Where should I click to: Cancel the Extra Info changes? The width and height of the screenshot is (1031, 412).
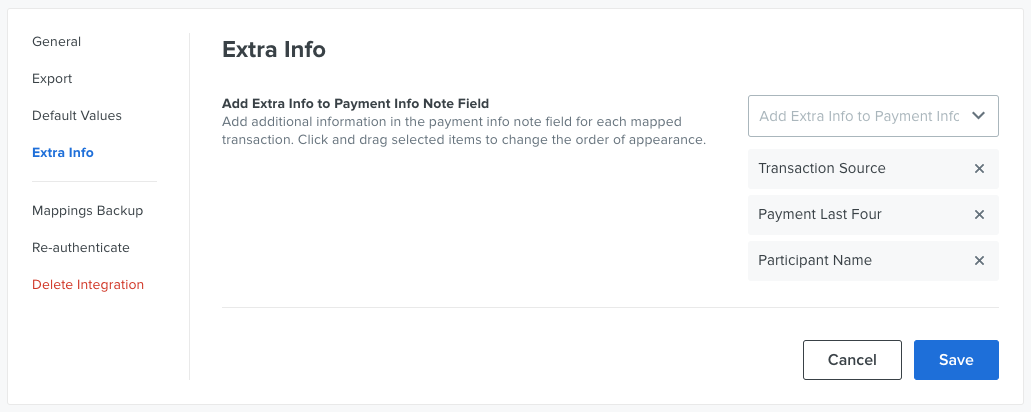[852, 360]
